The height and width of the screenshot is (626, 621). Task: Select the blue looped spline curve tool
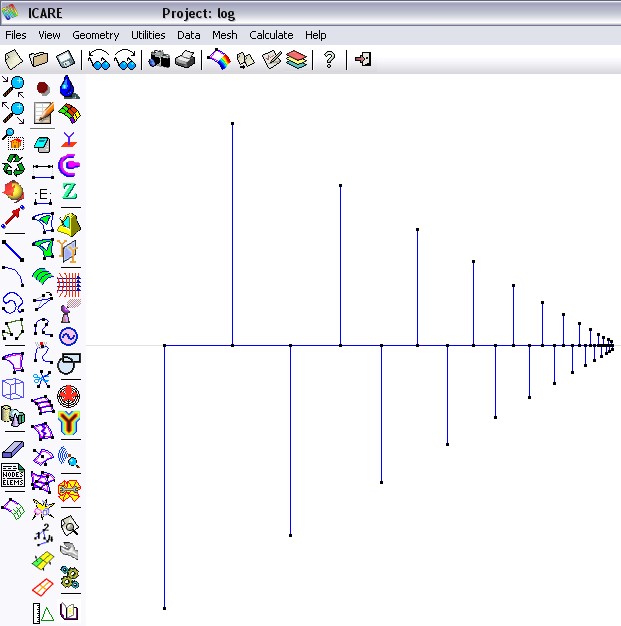[x=13, y=303]
